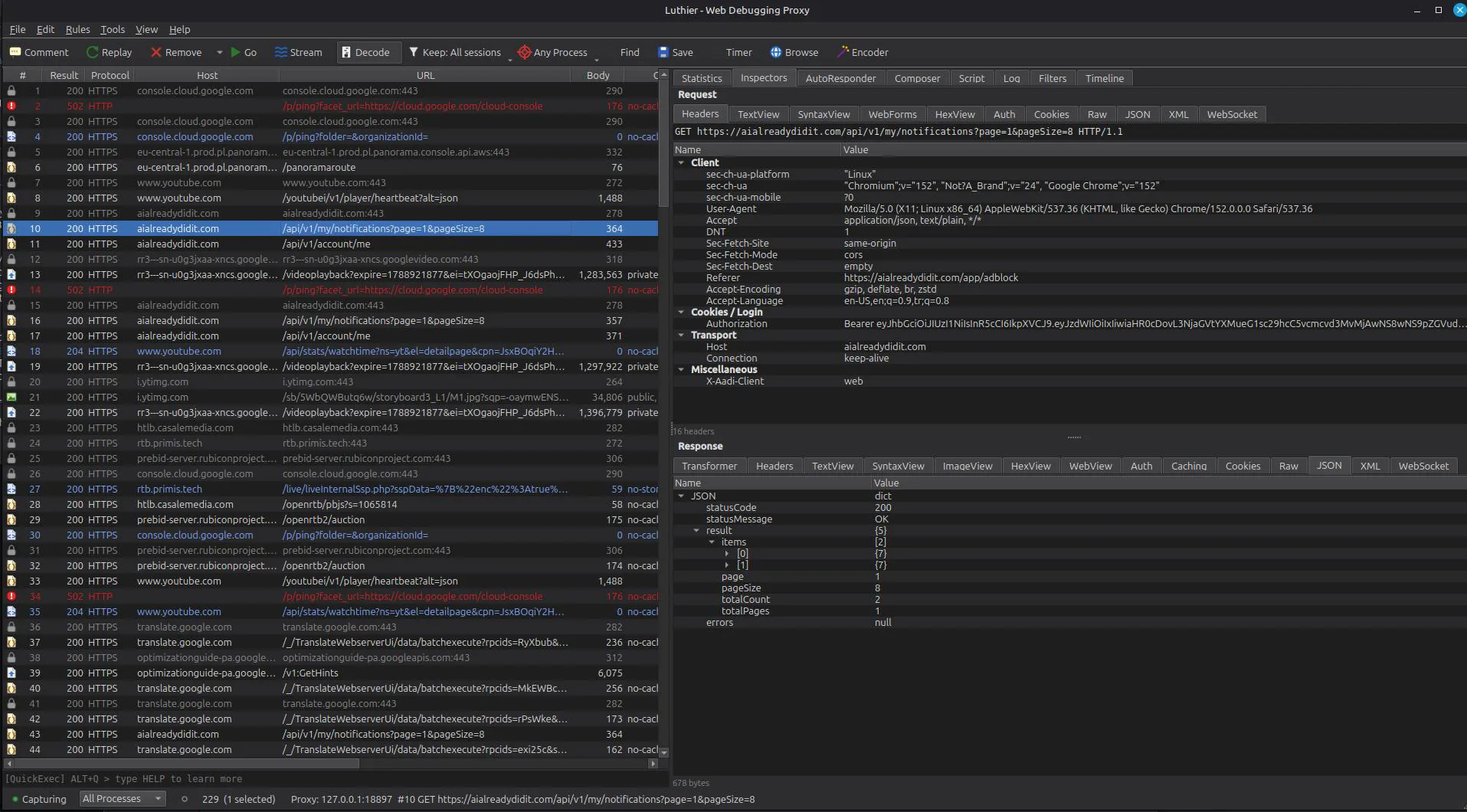Open the Edit menu
This screenshot has height=812, width=1467.
pos(45,29)
